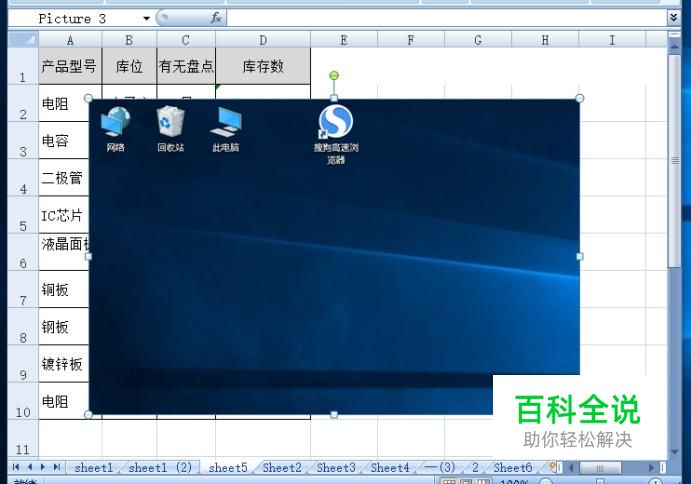Click the vertical scrollbar down arrow
The height and width of the screenshot is (484, 691).
[674, 452]
